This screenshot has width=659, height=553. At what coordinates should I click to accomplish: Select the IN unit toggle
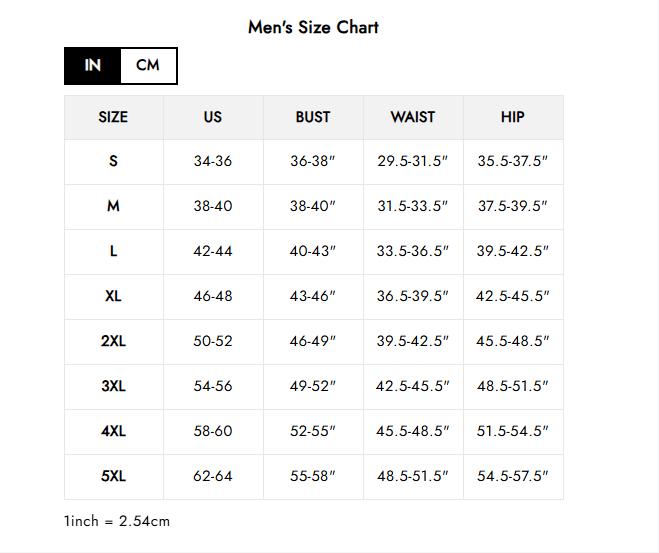pyautogui.click(x=93, y=66)
